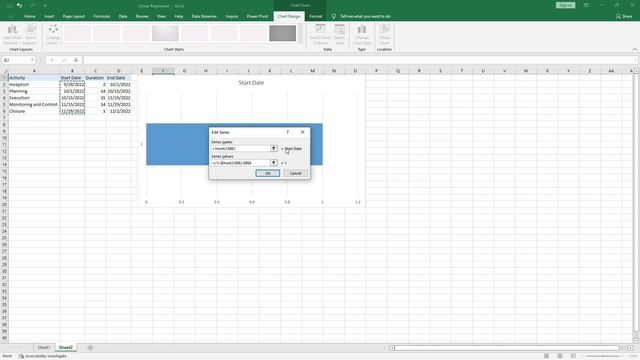Click the Insert Function fx icon
640x360 pixels.
tap(76, 60)
